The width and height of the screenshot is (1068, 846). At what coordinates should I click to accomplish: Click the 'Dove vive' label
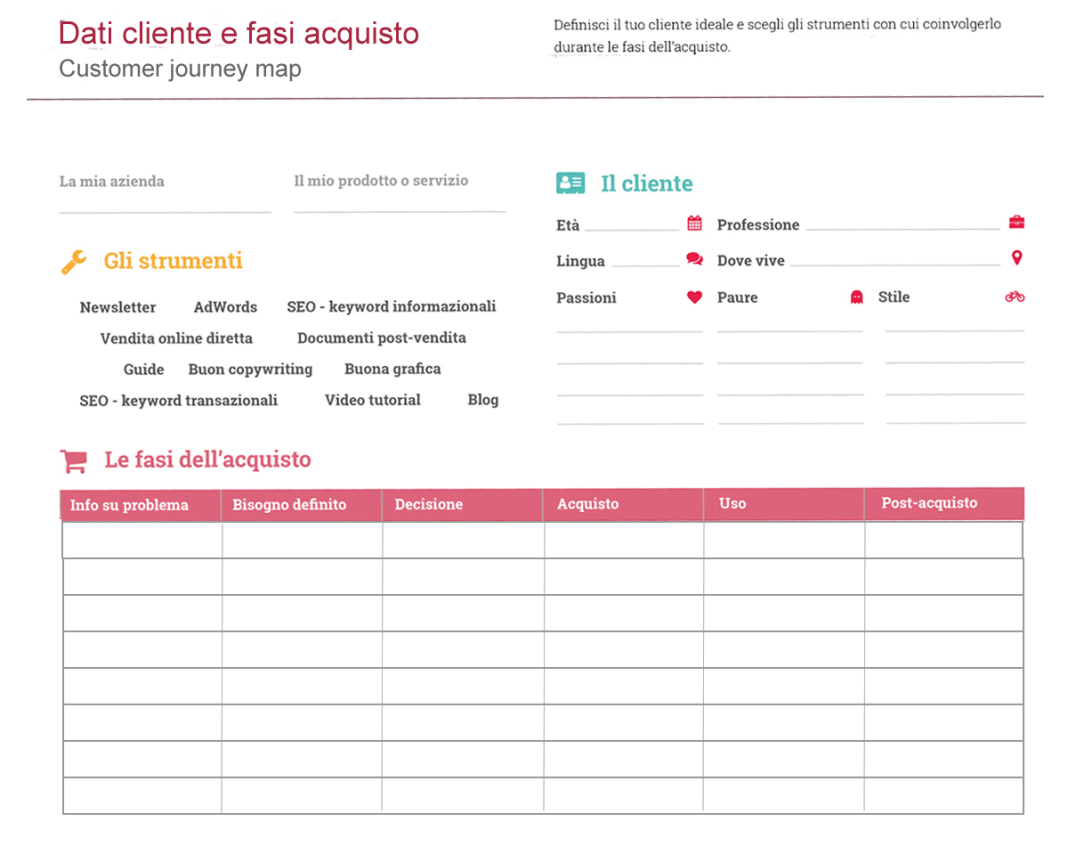click(751, 261)
